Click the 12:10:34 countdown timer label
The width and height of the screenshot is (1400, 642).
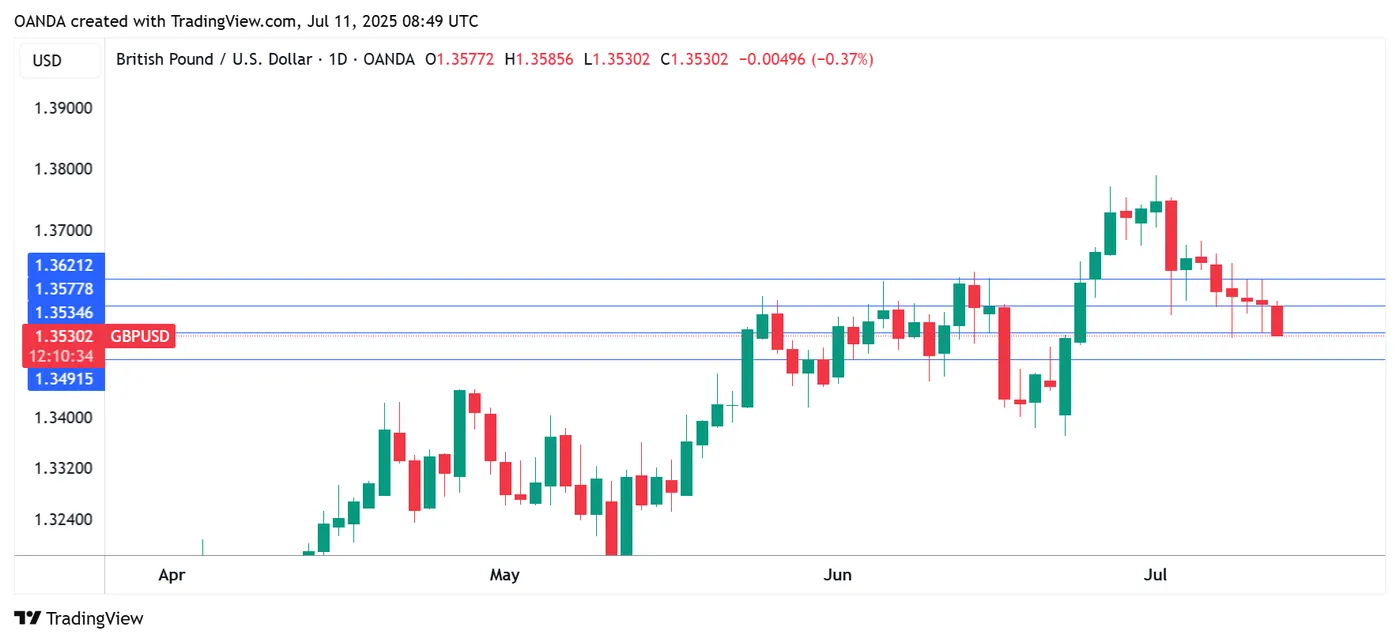pyautogui.click(x=63, y=356)
